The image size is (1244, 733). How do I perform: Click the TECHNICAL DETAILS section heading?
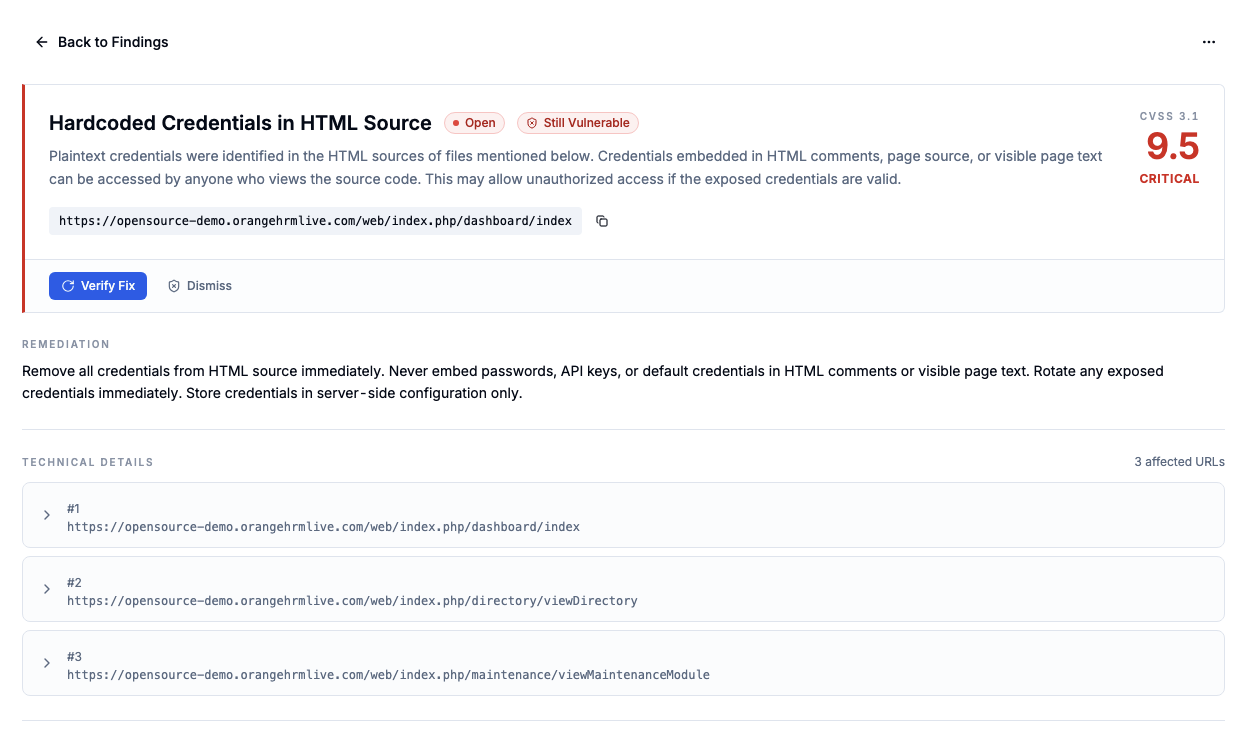click(88, 462)
